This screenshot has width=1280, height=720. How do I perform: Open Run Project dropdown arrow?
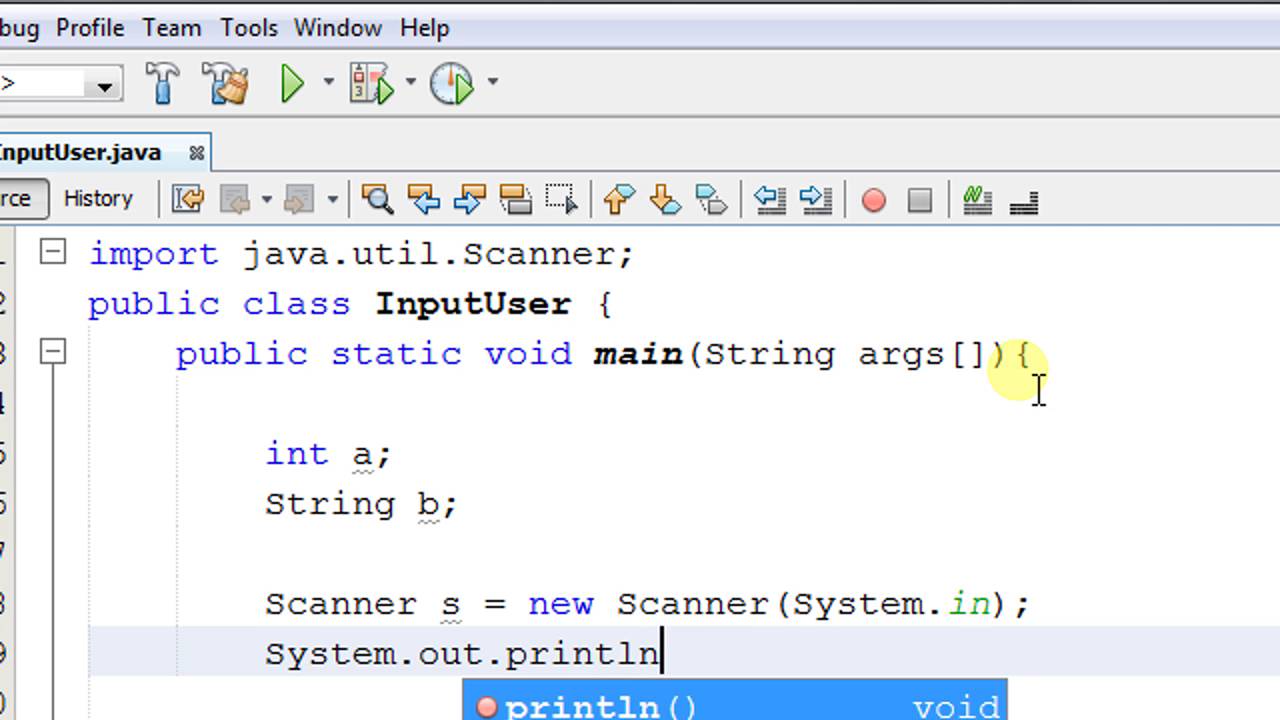[328, 83]
